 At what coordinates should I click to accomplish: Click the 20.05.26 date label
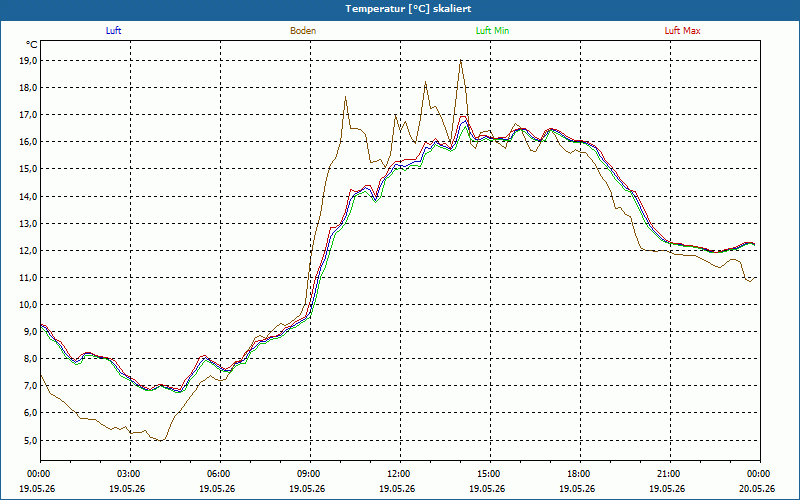pyautogui.click(x=757, y=488)
